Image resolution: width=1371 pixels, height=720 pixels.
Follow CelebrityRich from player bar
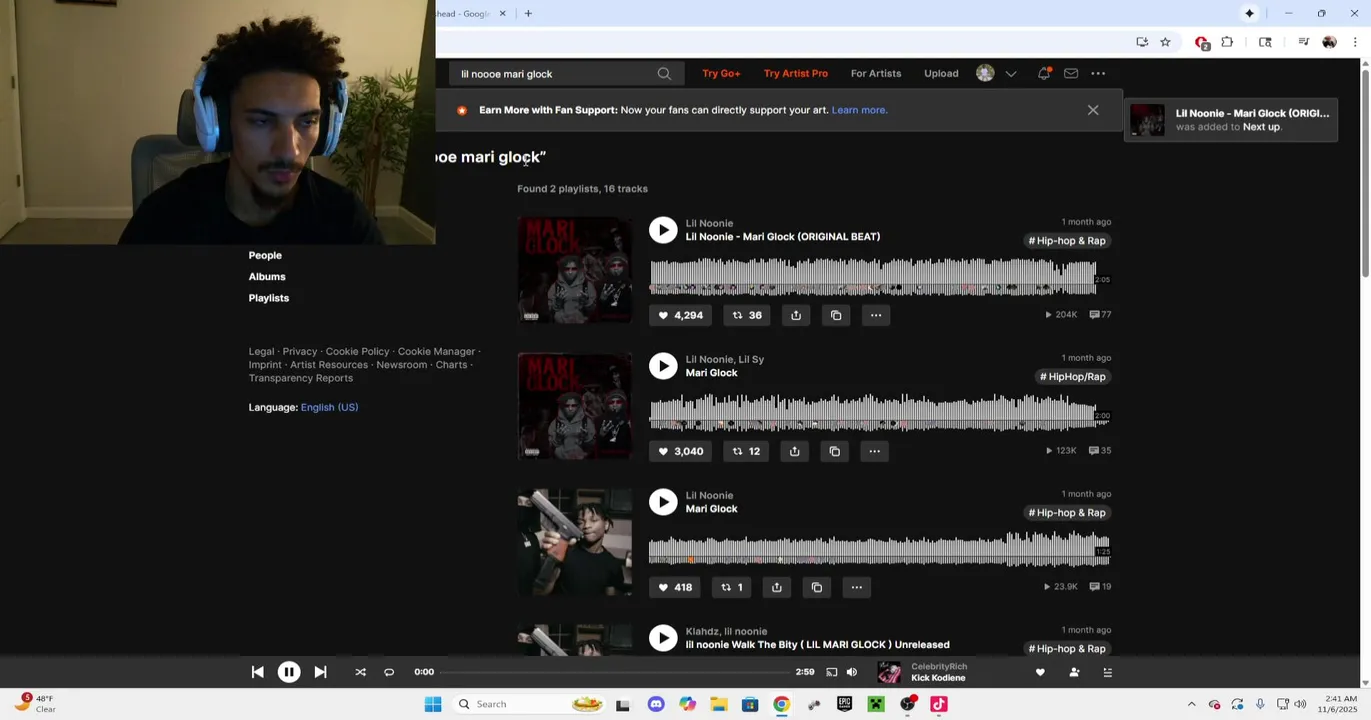(1074, 672)
